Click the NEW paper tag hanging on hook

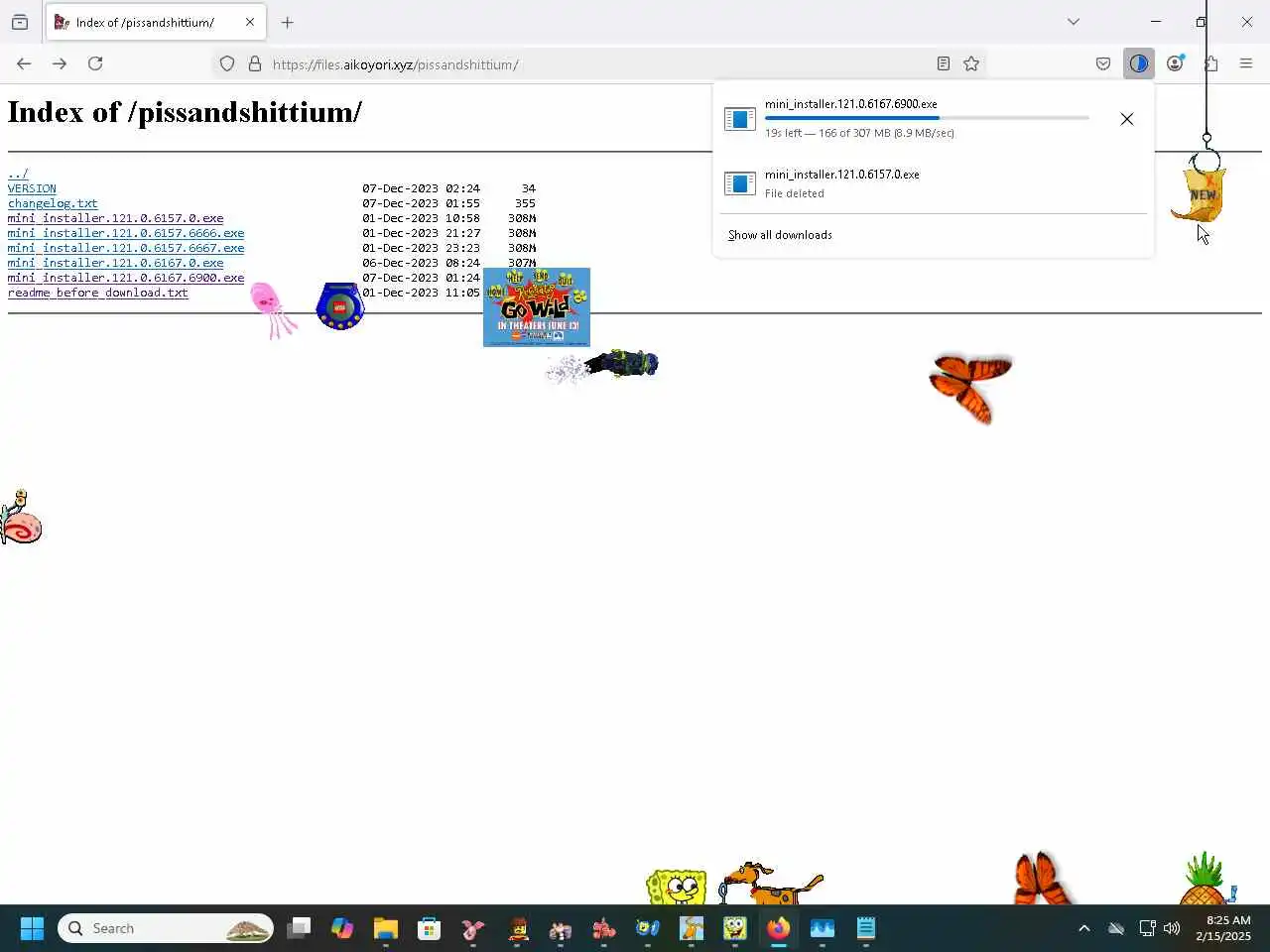(x=1201, y=194)
